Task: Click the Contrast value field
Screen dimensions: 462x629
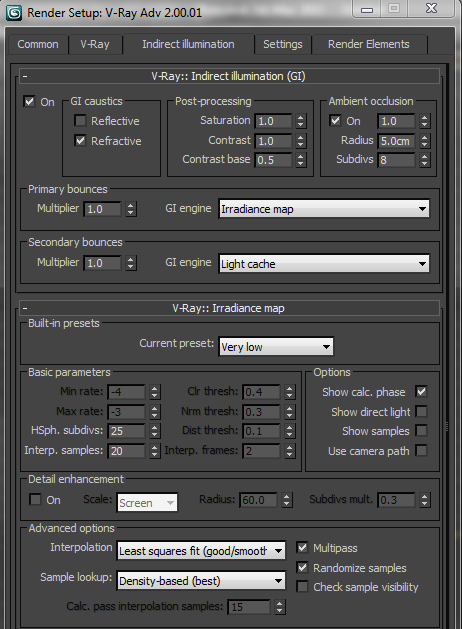Action: point(274,141)
